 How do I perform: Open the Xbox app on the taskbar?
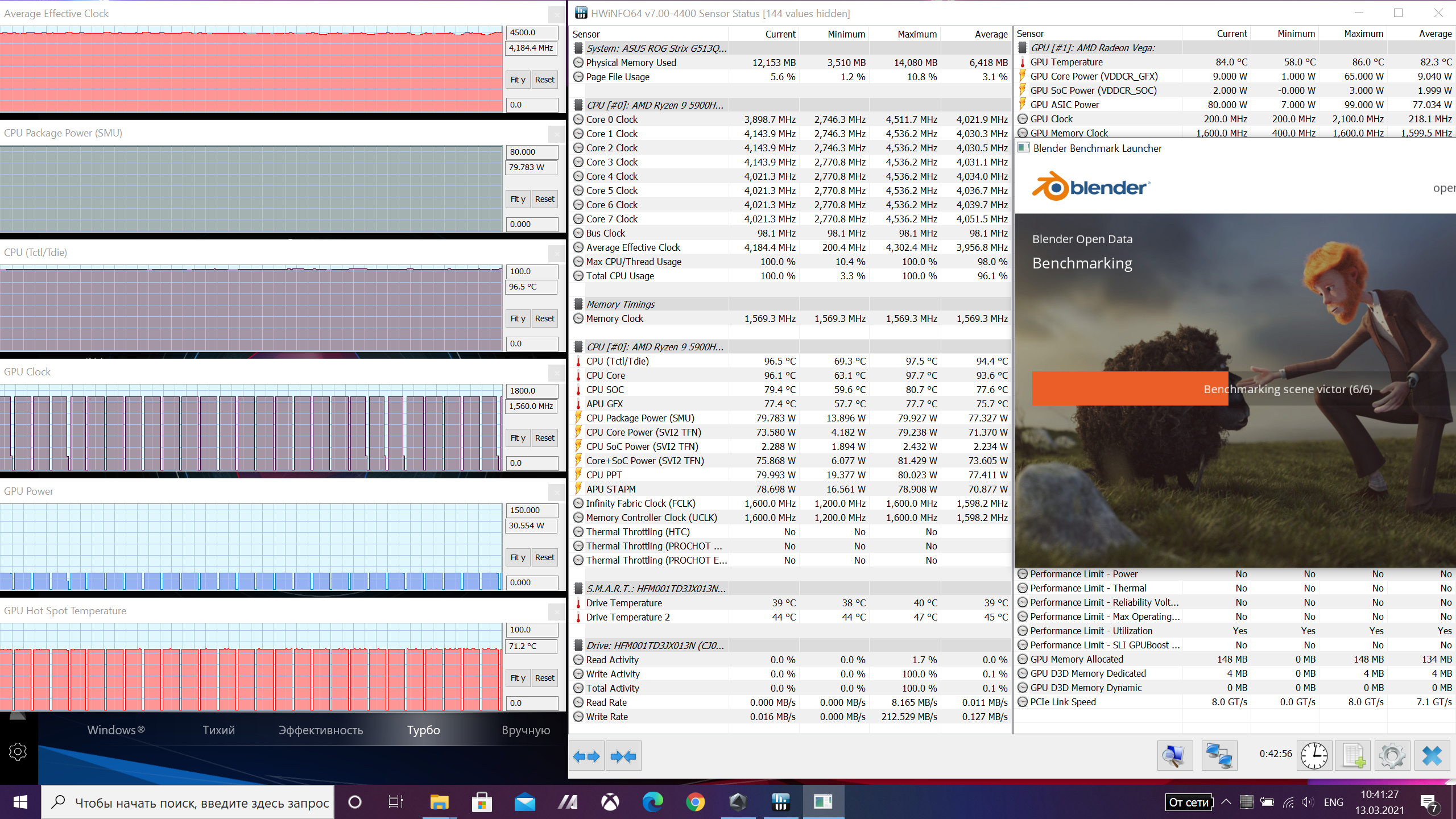pos(610,803)
